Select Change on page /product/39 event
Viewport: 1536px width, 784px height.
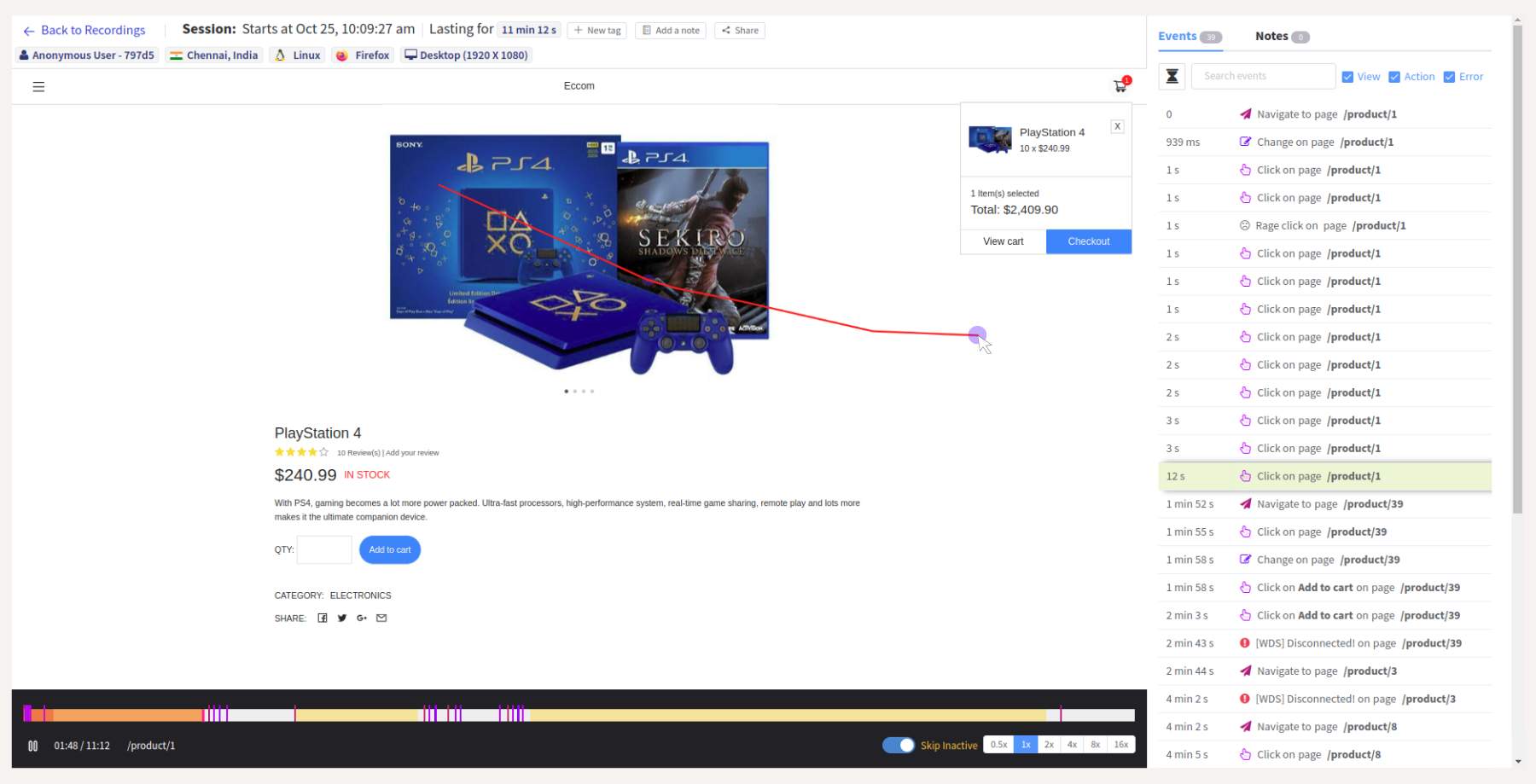tap(1324, 560)
